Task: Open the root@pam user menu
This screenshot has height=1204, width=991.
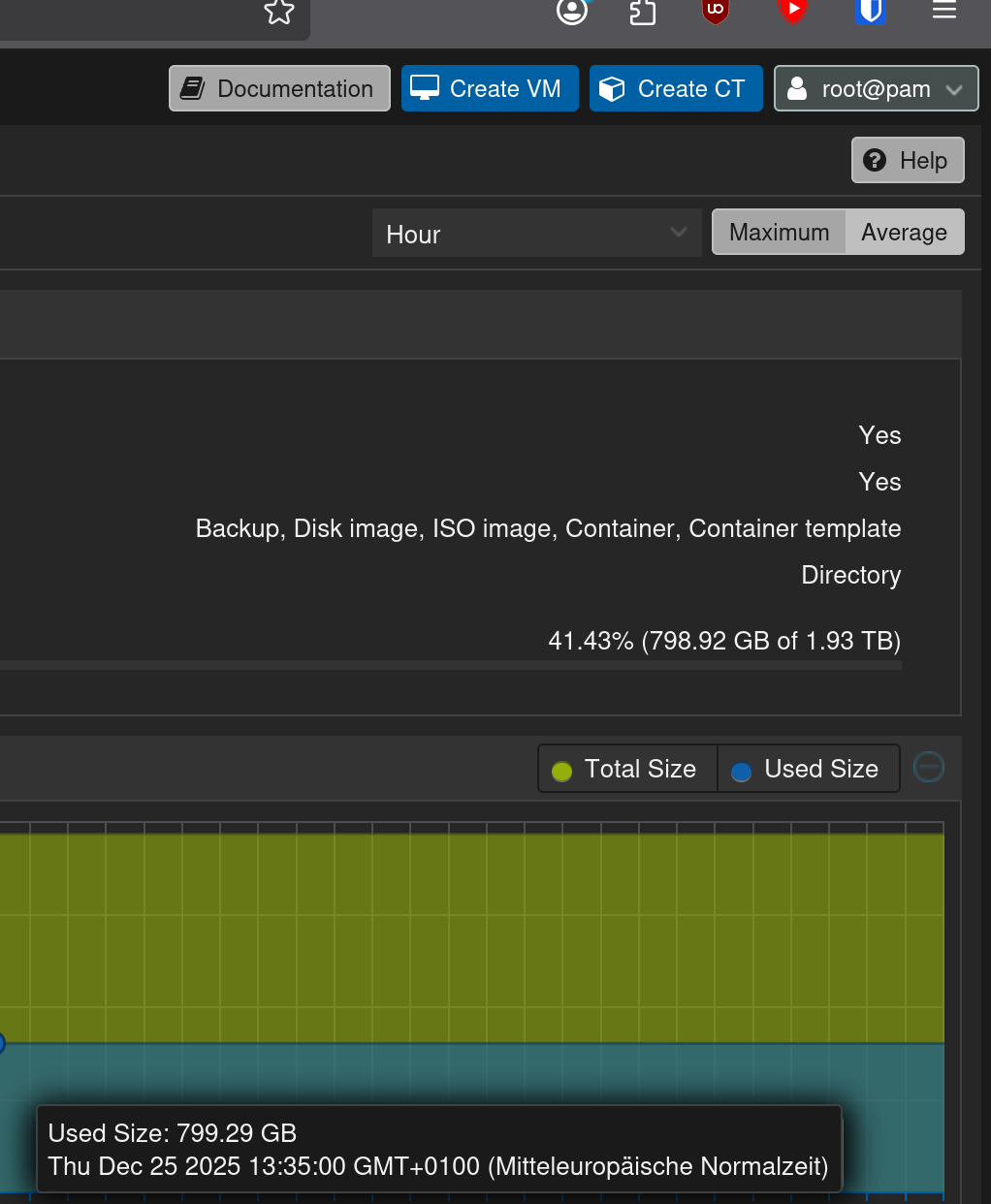Action: pos(876,89)
